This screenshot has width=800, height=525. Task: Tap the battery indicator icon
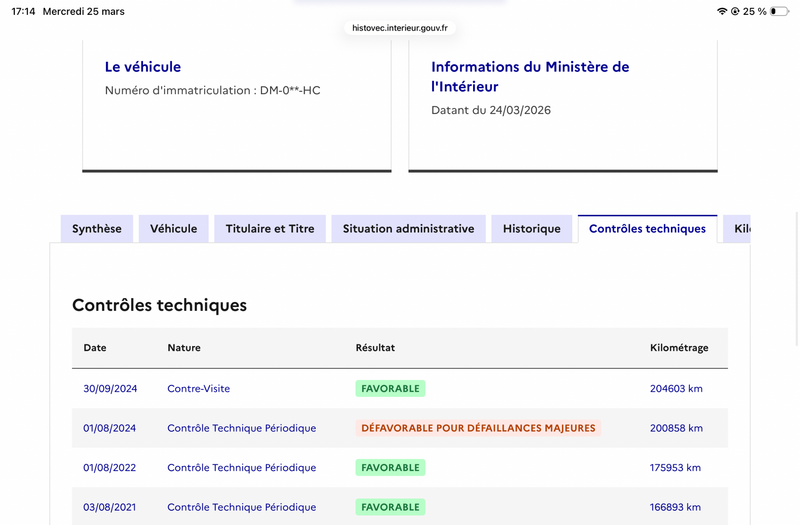[779, 11]
